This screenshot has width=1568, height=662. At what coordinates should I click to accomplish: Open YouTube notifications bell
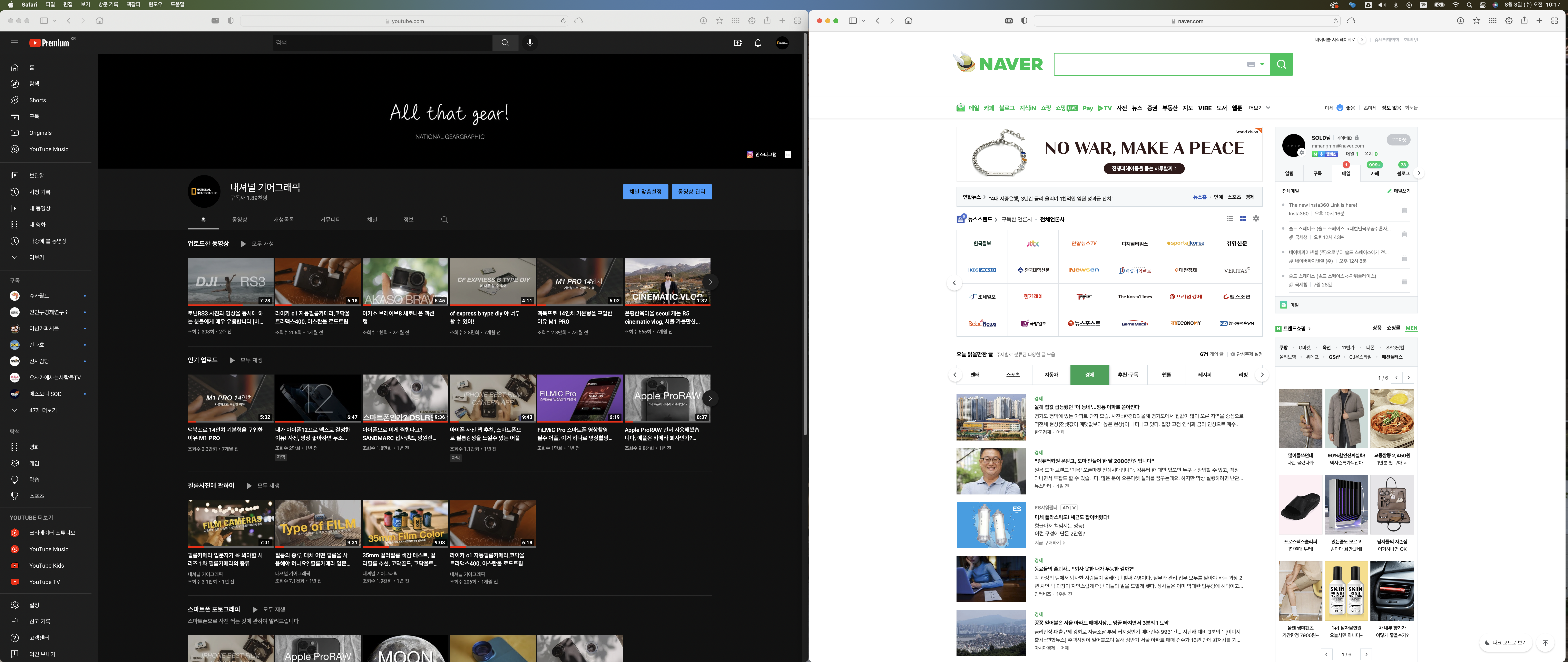tap(758, 43)
